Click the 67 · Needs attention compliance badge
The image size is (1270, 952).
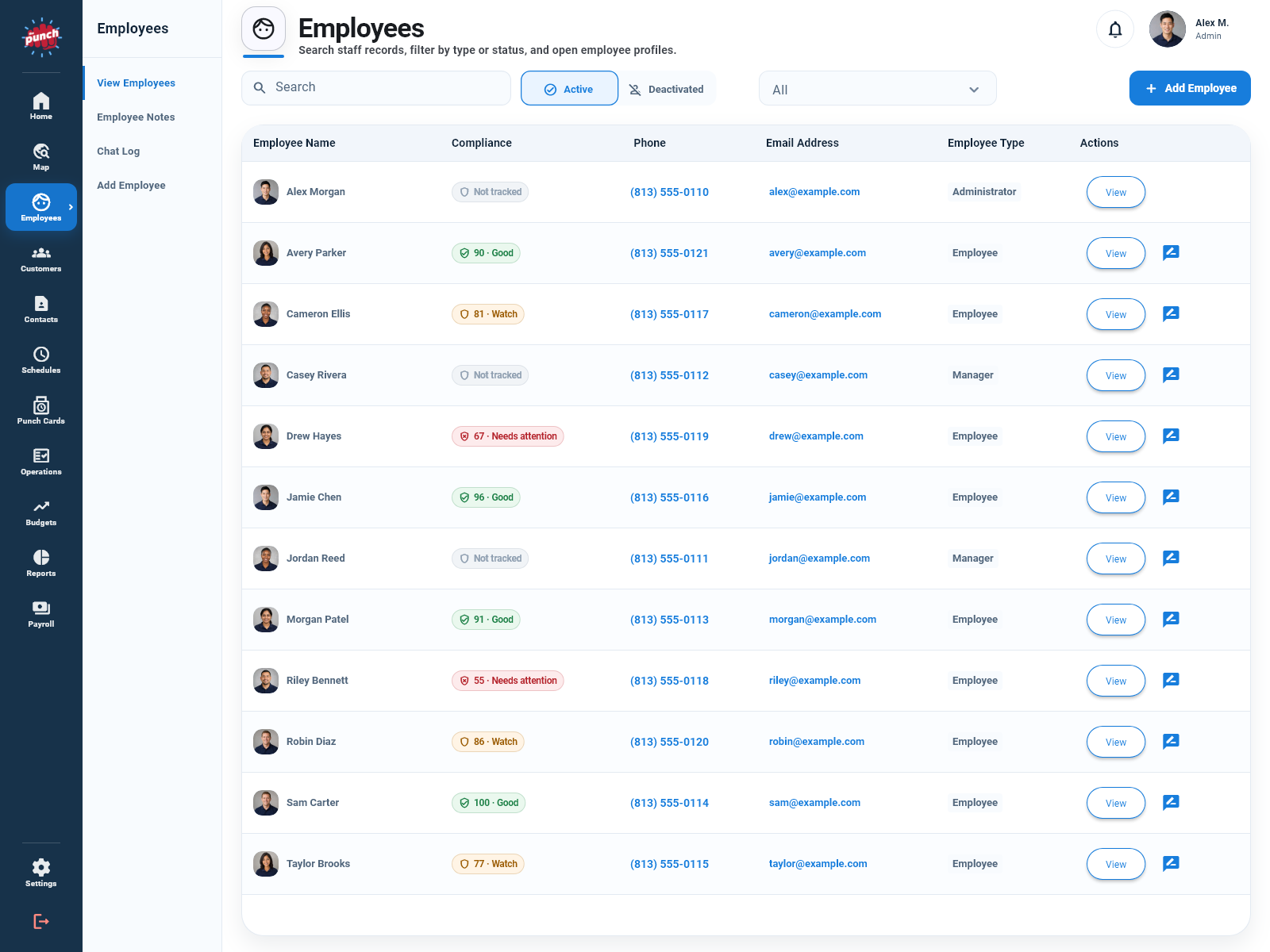pyautogui.click(x=508, y=436)
